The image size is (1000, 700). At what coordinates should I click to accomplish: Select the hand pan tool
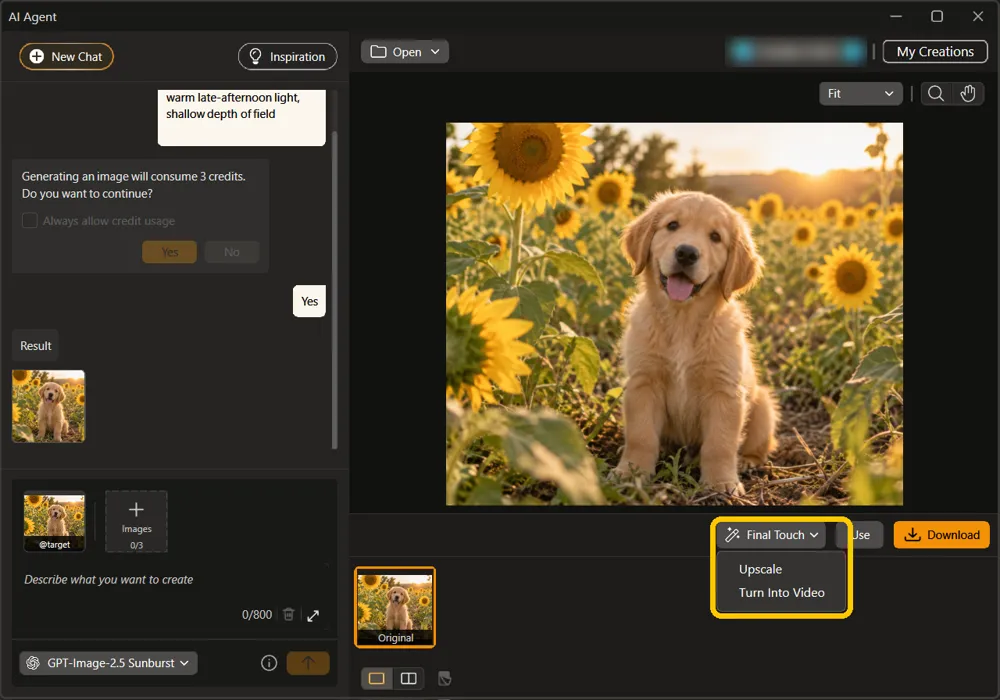pyautogui.click(x=968, y=94)
